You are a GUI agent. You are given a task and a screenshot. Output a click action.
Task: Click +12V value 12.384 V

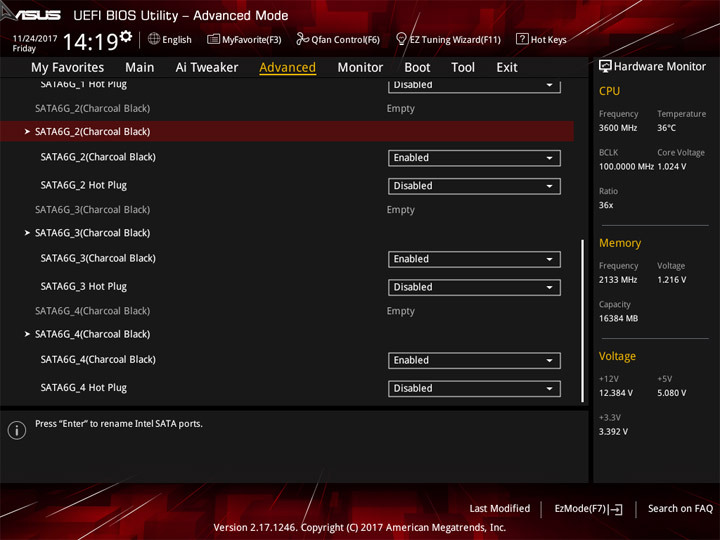616,393
